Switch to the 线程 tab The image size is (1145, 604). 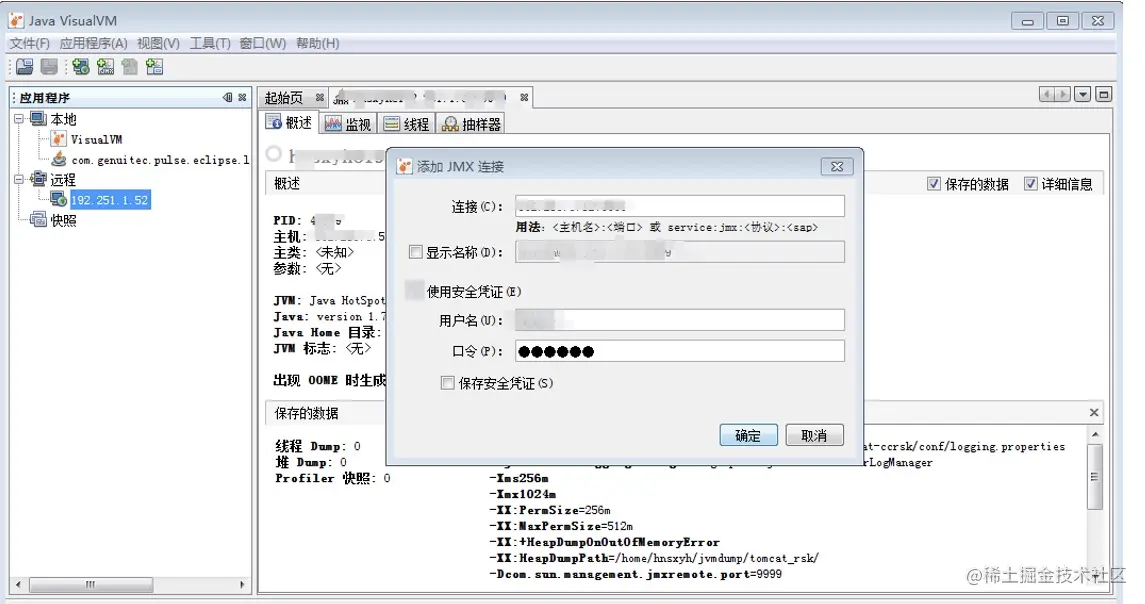pyautogui.click(x=407, y=124)
